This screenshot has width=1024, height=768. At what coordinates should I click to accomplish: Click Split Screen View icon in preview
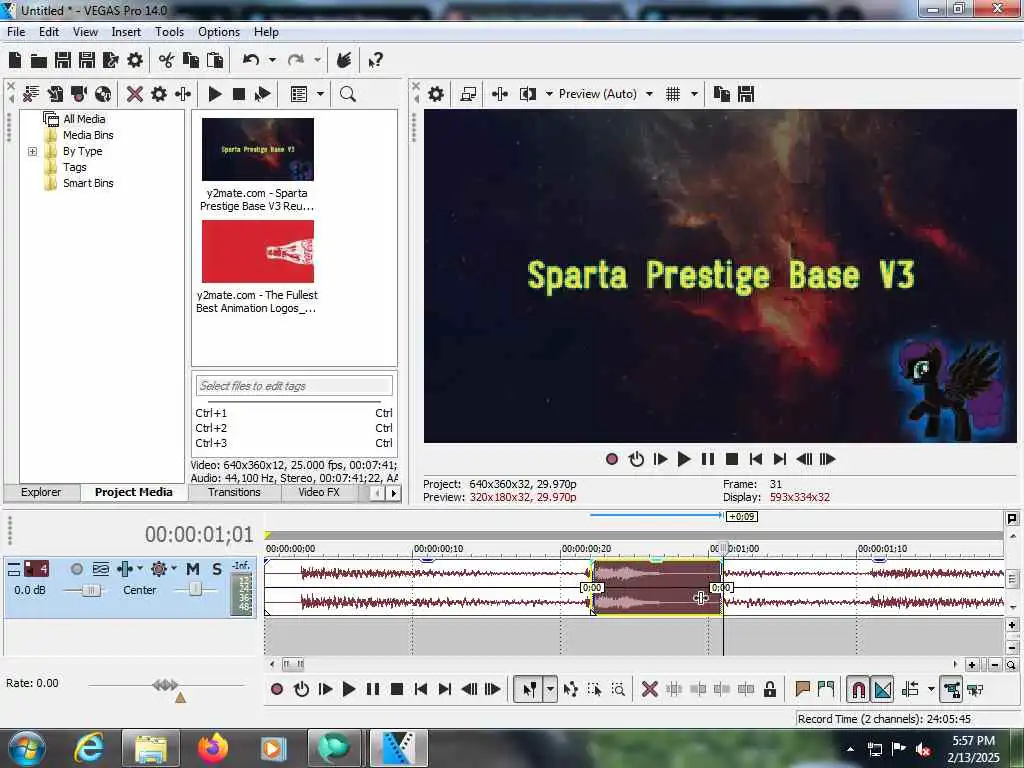(528, 94)
